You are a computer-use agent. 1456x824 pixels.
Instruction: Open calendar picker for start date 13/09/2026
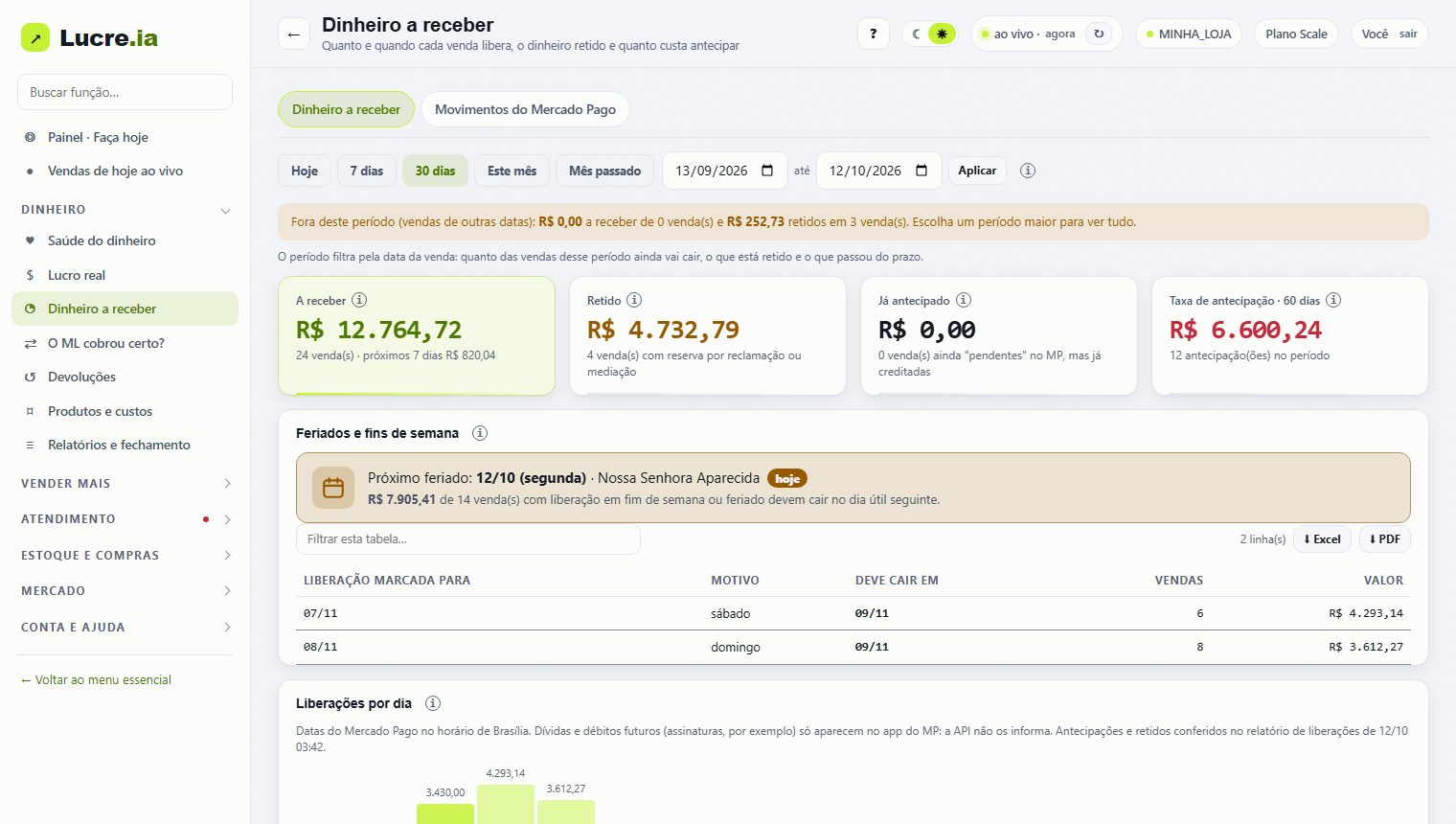(x=767, y=171)
